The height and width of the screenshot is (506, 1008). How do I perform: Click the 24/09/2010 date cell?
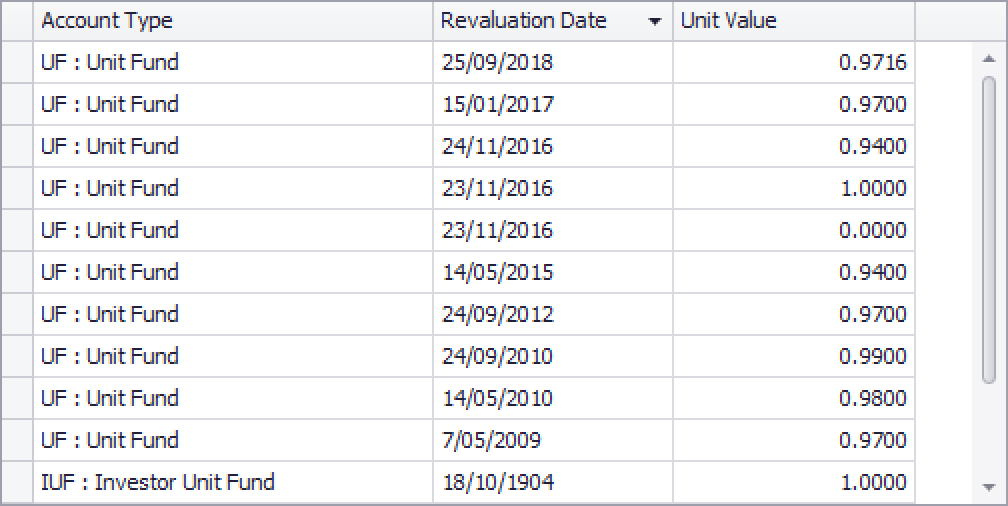click(x=553, y=356)
